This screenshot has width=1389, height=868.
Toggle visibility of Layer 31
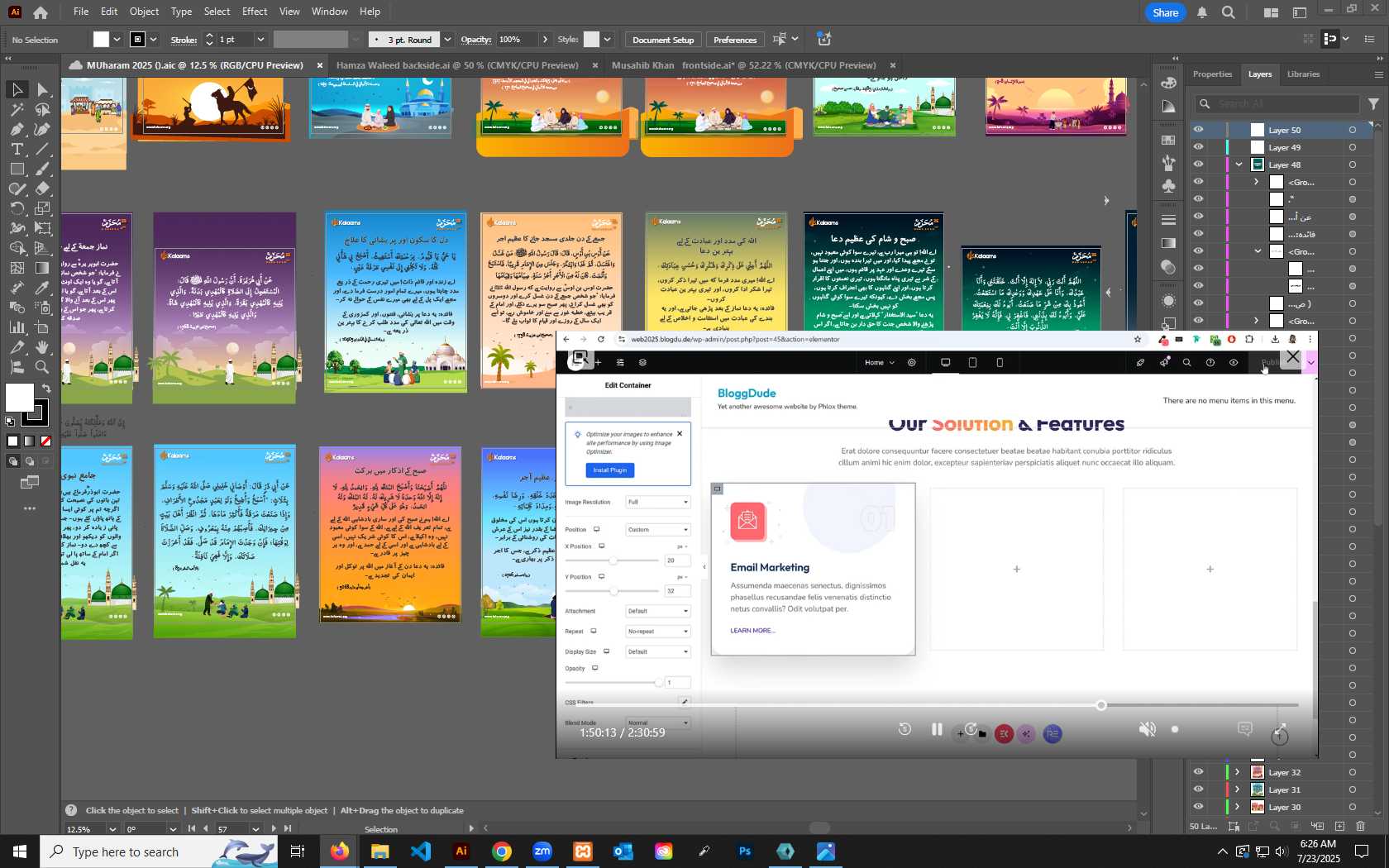[1198, 789]
